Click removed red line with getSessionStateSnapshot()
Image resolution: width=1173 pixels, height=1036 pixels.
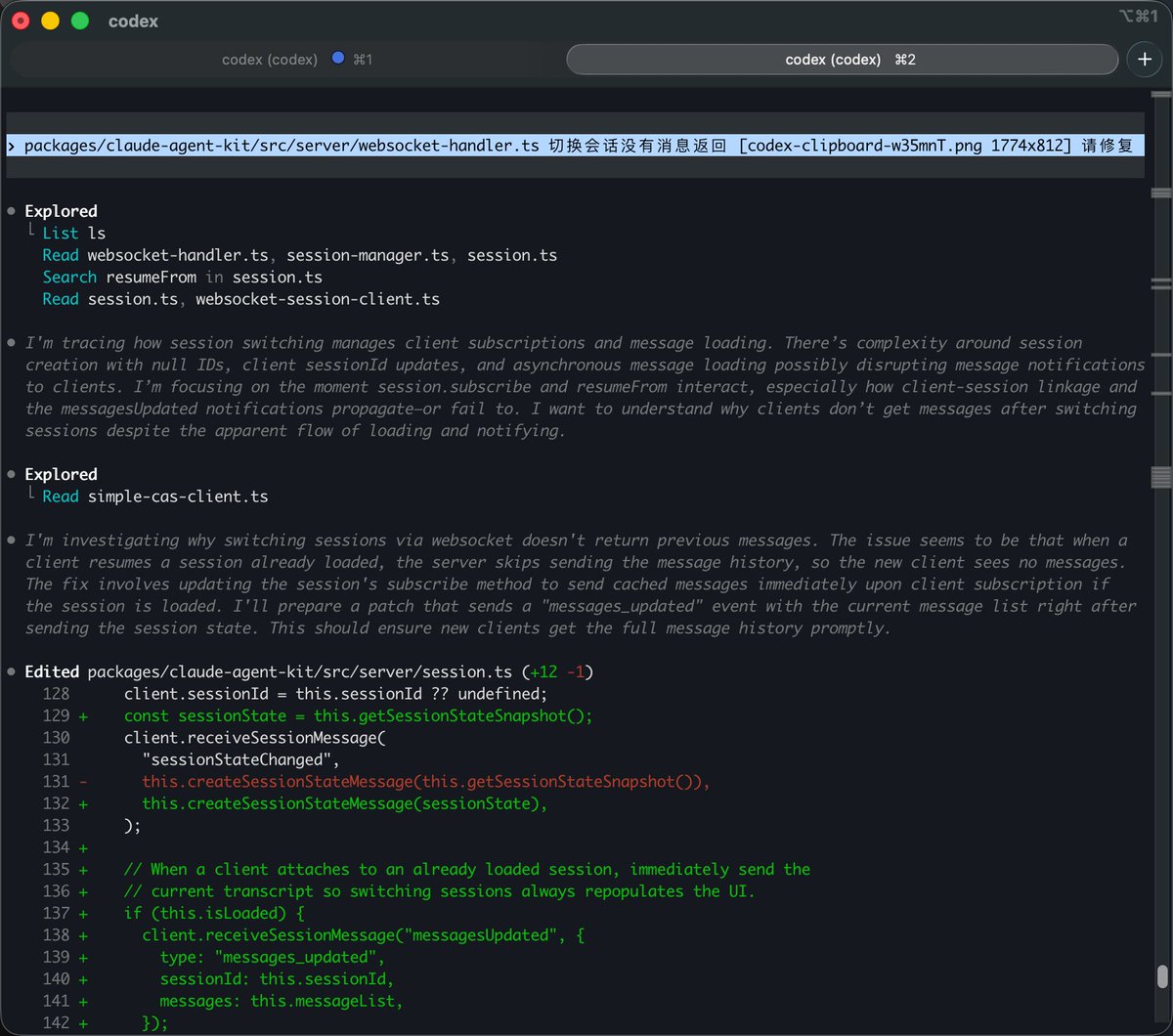tap(425, 782)
